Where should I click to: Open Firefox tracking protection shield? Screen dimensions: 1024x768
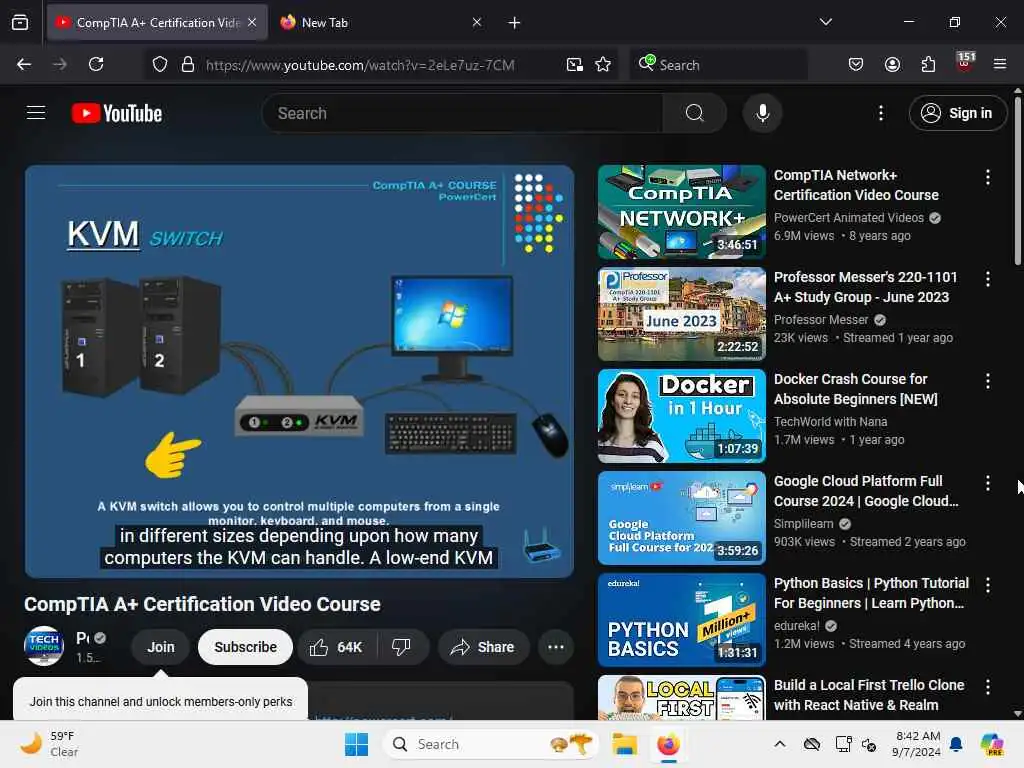[160, 64]
